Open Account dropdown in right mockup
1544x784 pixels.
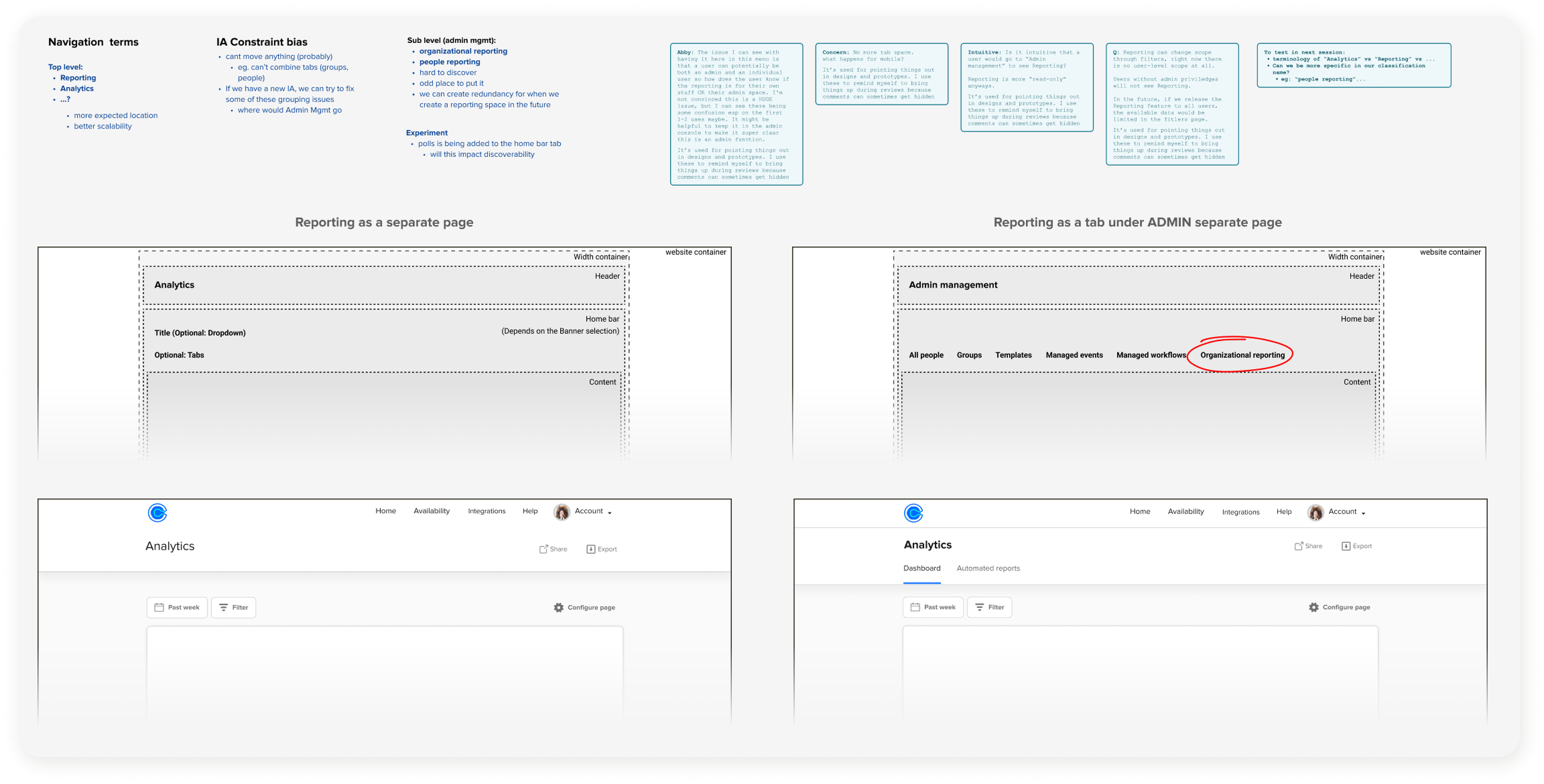pyautogui.click(x=1347, y=512)
